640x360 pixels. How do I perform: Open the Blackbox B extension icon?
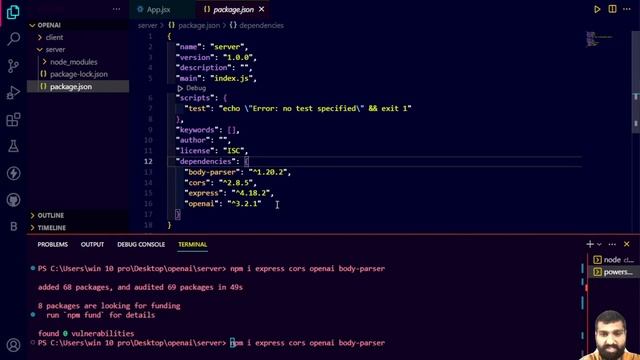[13, 227]
